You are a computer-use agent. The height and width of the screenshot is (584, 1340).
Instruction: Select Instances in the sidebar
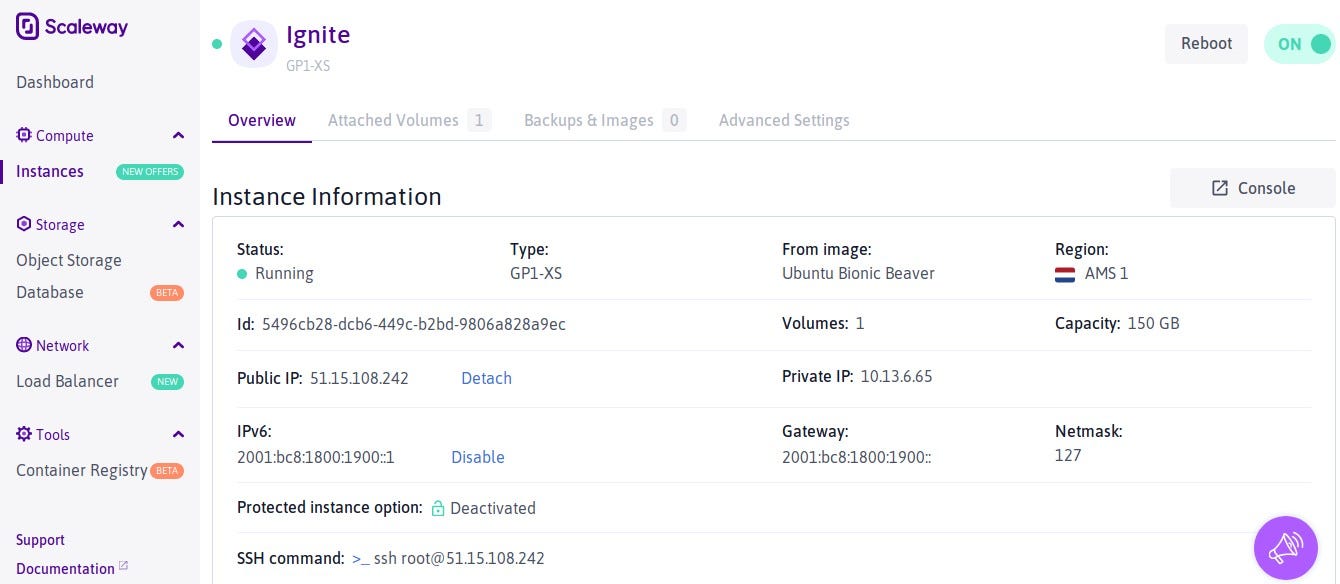[x=50, y=171]
